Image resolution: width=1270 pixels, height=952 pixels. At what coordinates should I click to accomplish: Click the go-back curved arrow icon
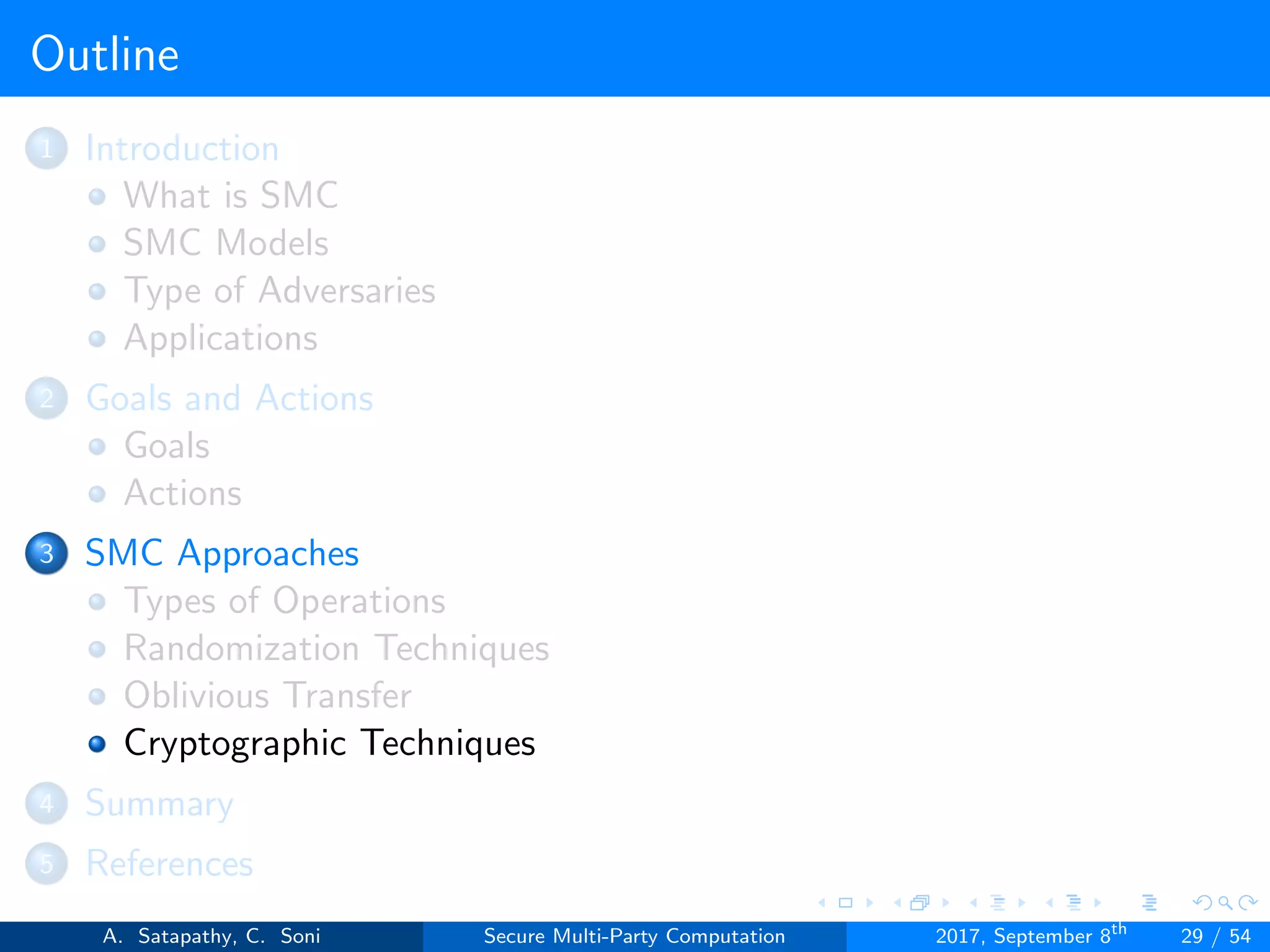point(1202,903)
